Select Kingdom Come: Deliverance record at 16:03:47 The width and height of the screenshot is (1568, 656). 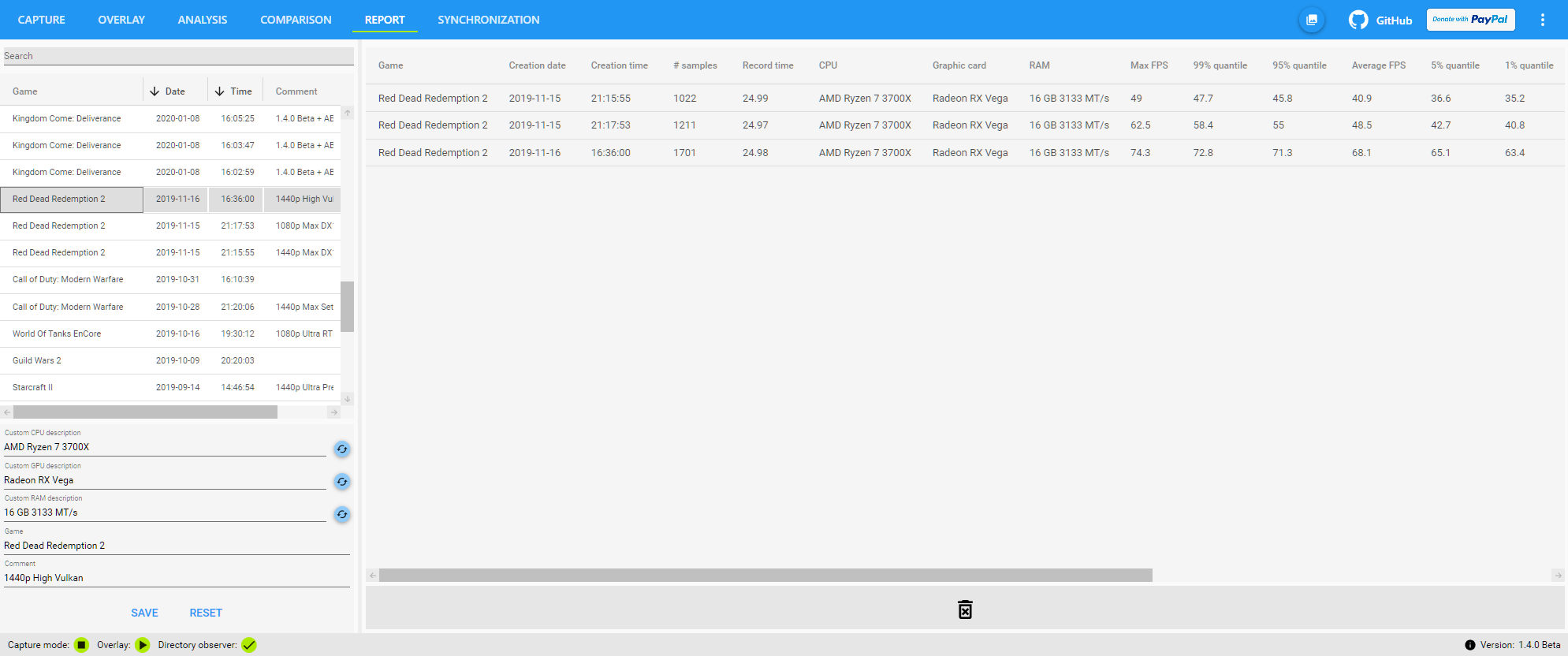(x=170, y=145)
